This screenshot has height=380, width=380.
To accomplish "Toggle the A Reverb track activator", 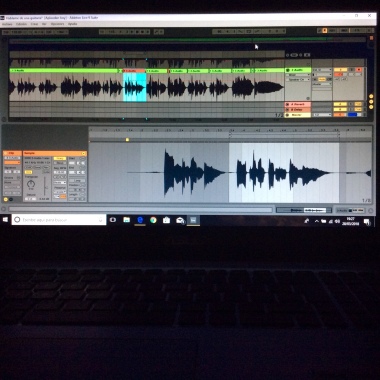I will (340, 104).
